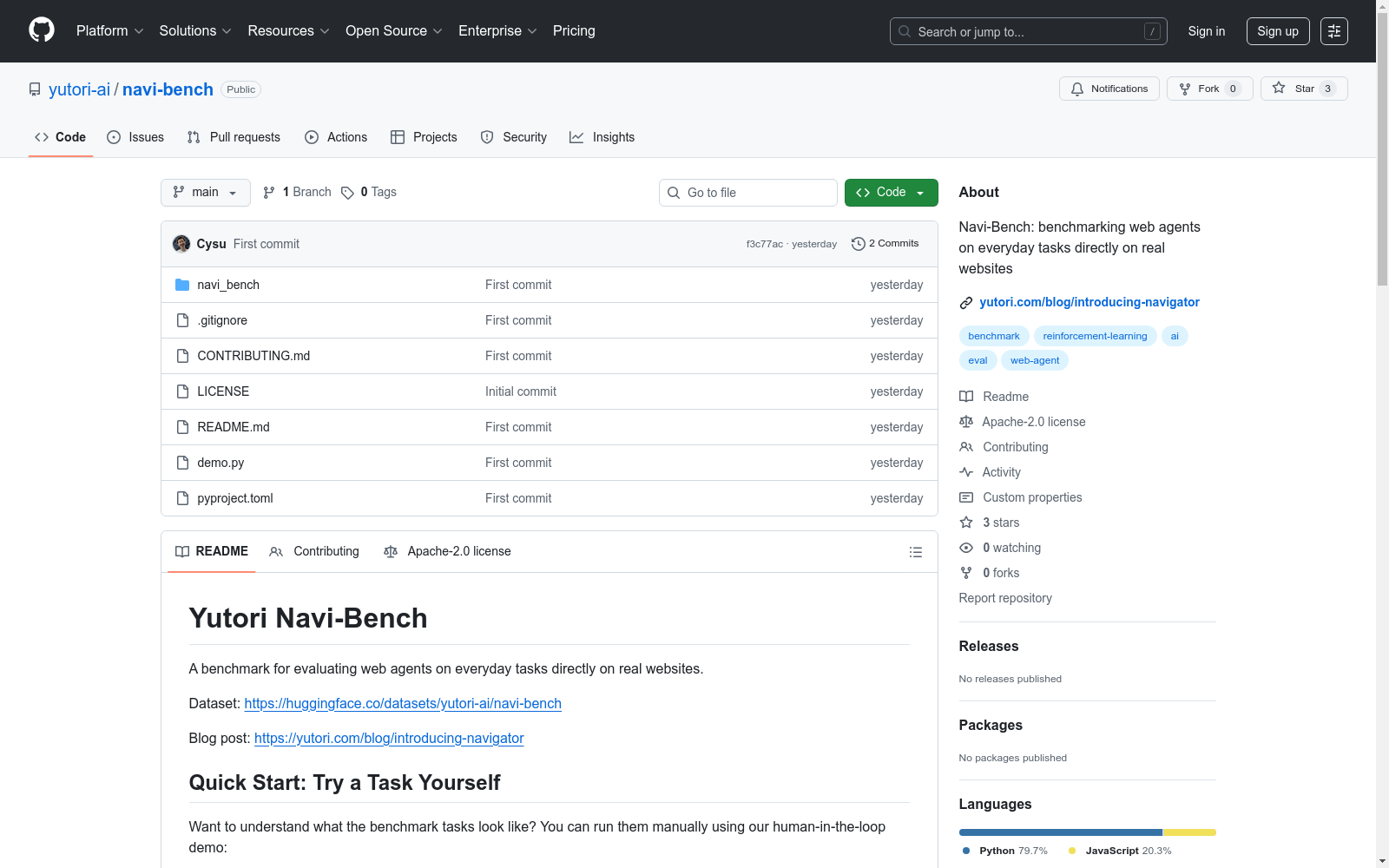Screen dimensions: 1389x868
Task: Click the page vertical scrollbar thumb
Action: [1382, 148]
